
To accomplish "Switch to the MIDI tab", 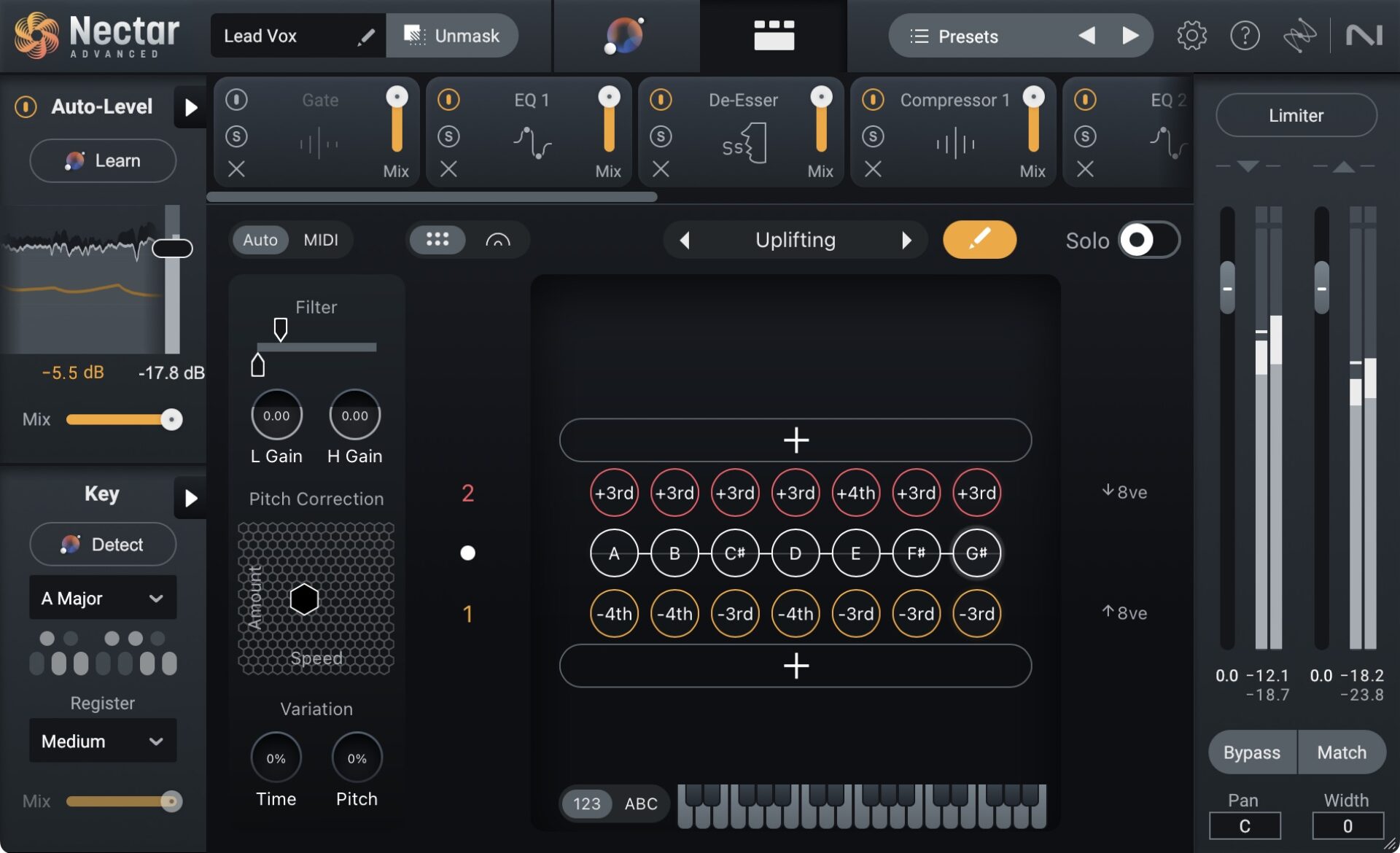I will [x=322, y=239].
